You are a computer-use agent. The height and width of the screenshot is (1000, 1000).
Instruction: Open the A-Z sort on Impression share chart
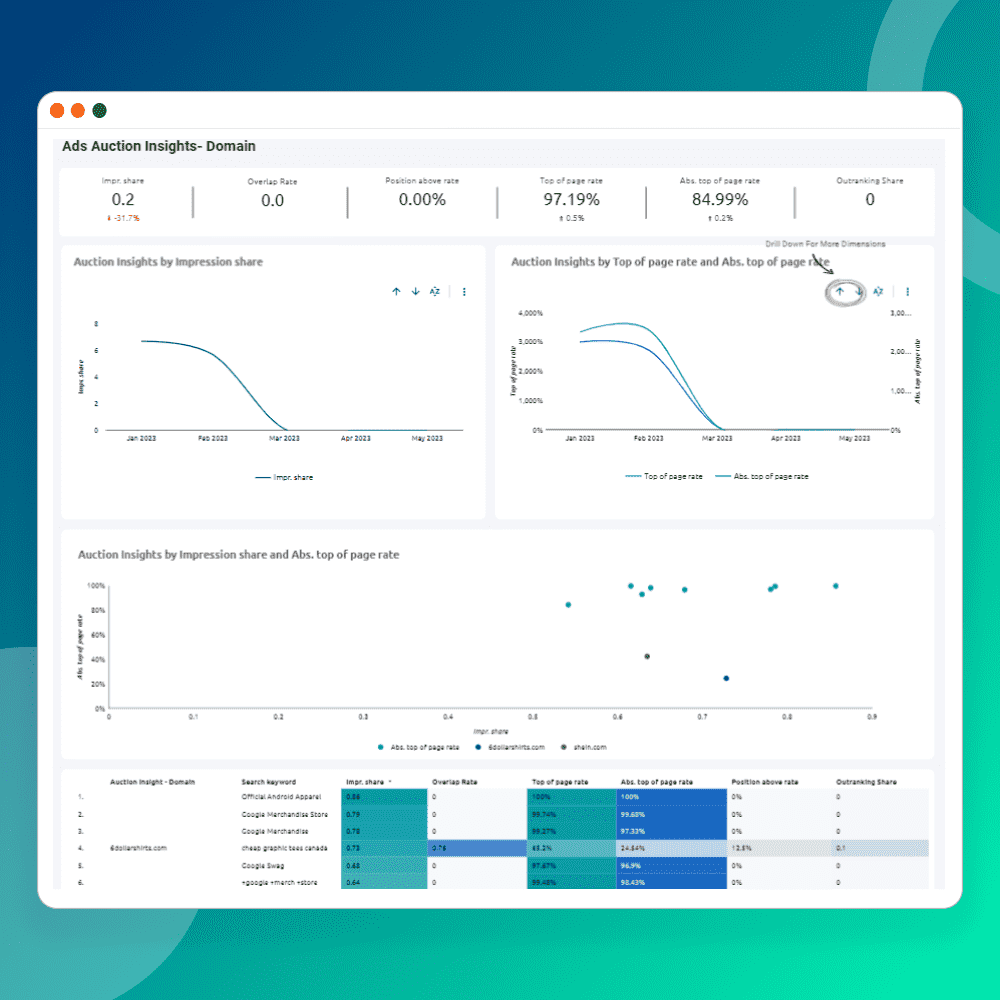(x=434, y=291)
